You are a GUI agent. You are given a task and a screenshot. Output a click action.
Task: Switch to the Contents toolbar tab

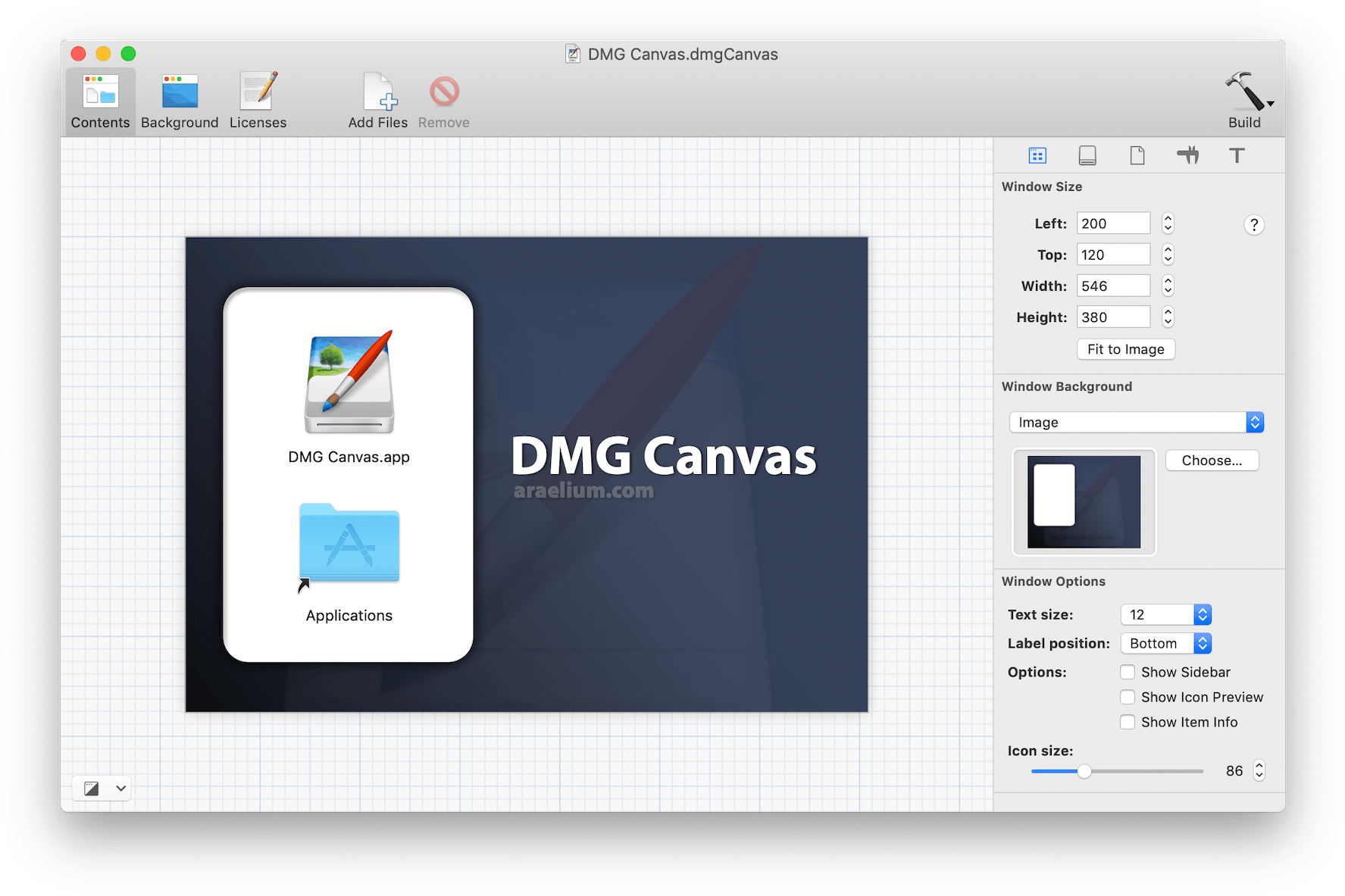point(101,101)
